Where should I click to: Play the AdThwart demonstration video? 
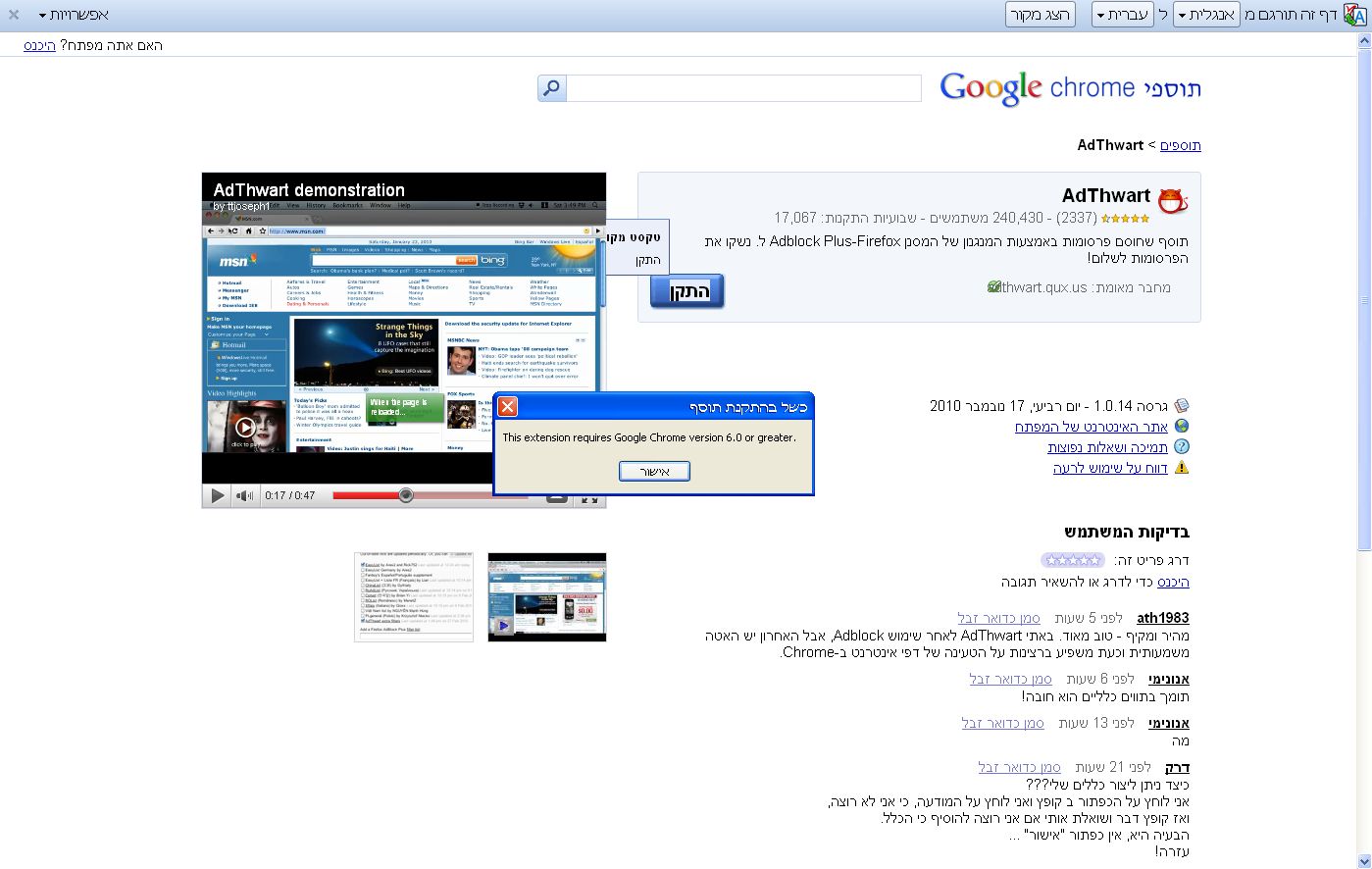click(x=218, y=495)
